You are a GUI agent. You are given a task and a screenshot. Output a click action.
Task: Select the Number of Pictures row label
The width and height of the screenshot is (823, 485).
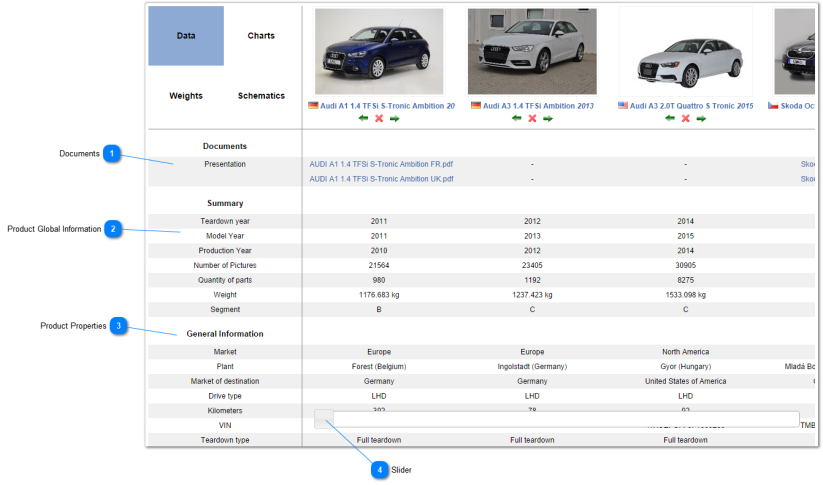[x=225, y=266]
